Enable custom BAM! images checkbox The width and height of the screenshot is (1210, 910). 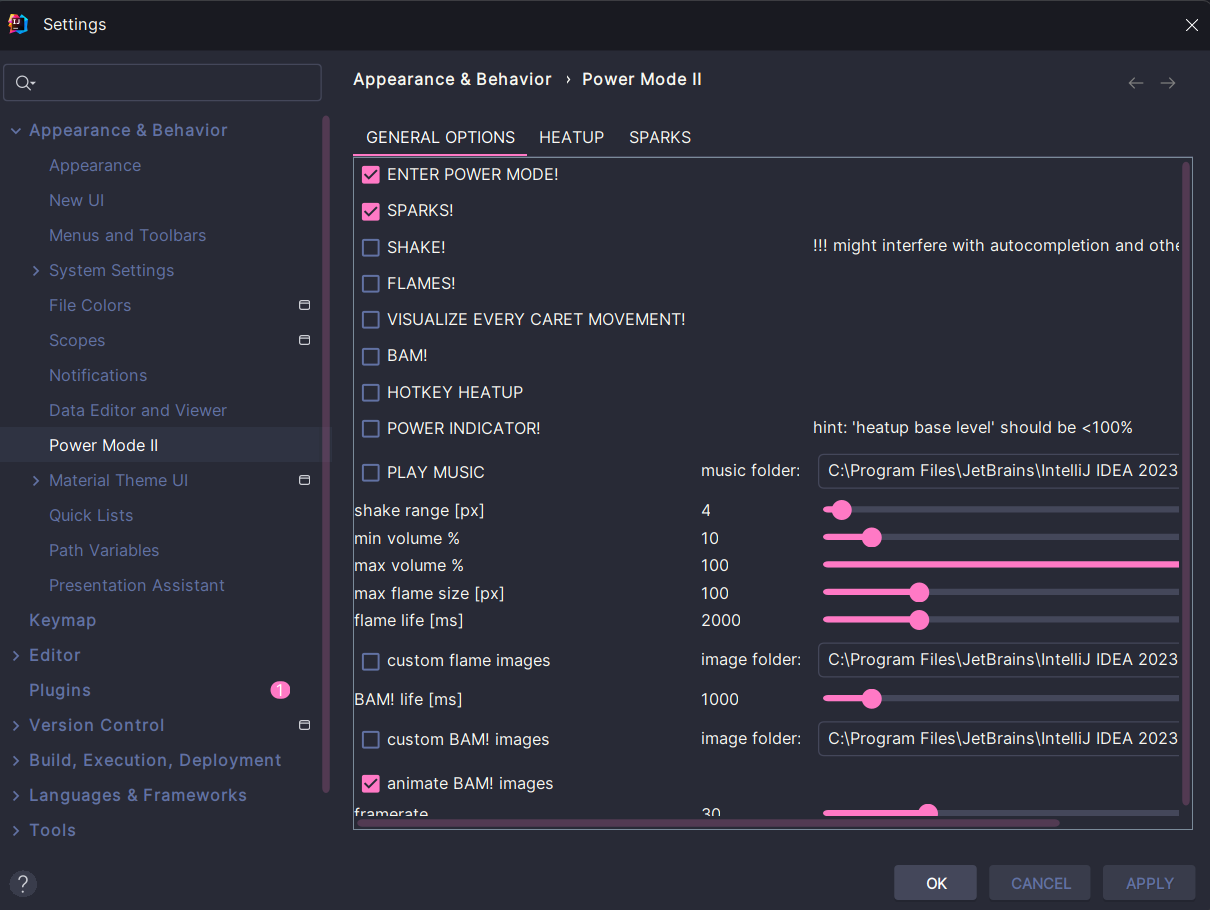point(371,740)
